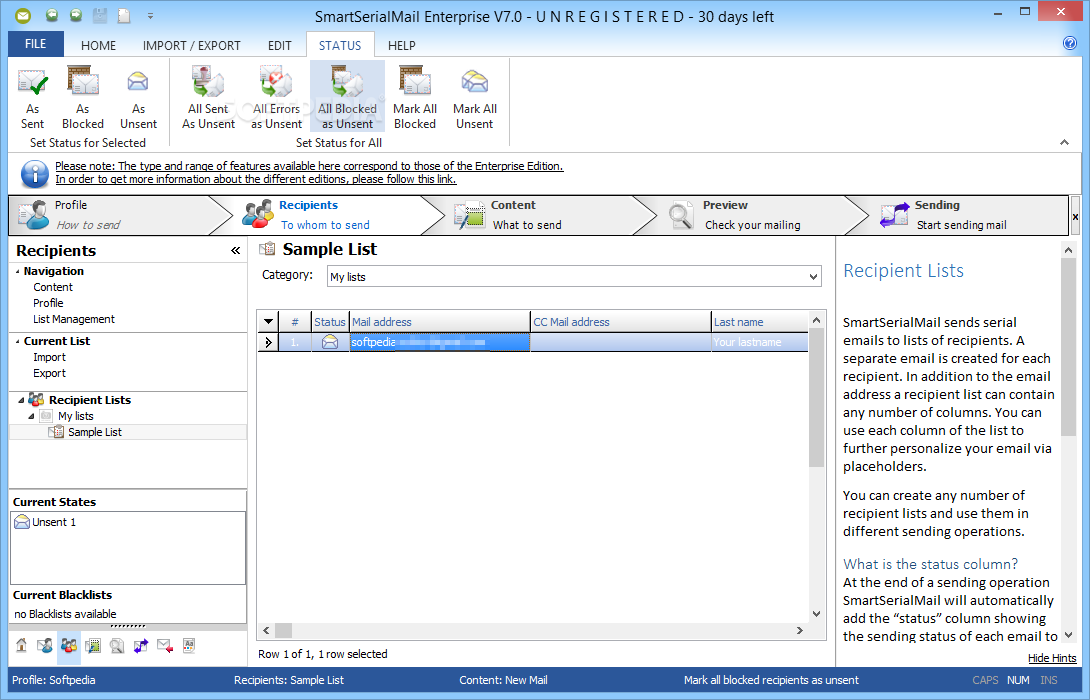Open Content under Navigation

point(53,287)
